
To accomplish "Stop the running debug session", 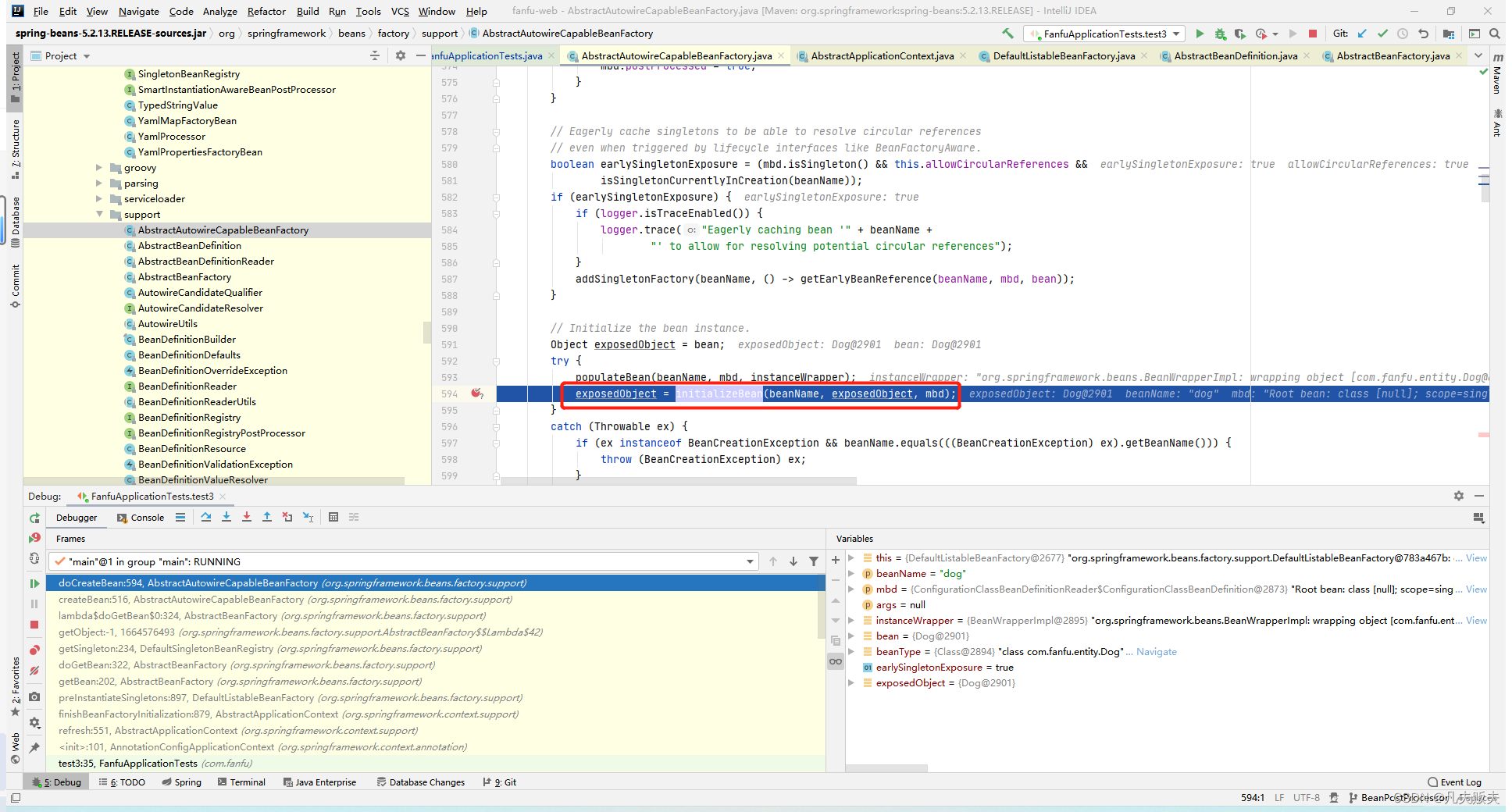I will pyautogui.click(x=35, y=625).
